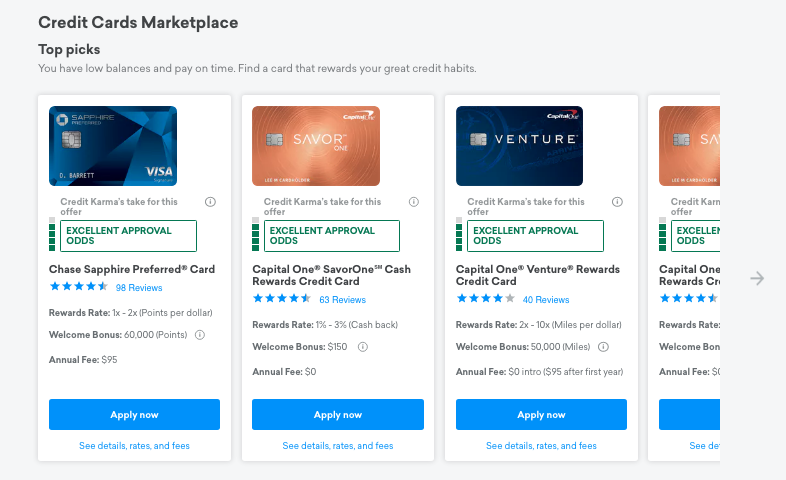
Task: Open info for the 50,000 Miles welcome bonus
Action: [x=604, y=347]
